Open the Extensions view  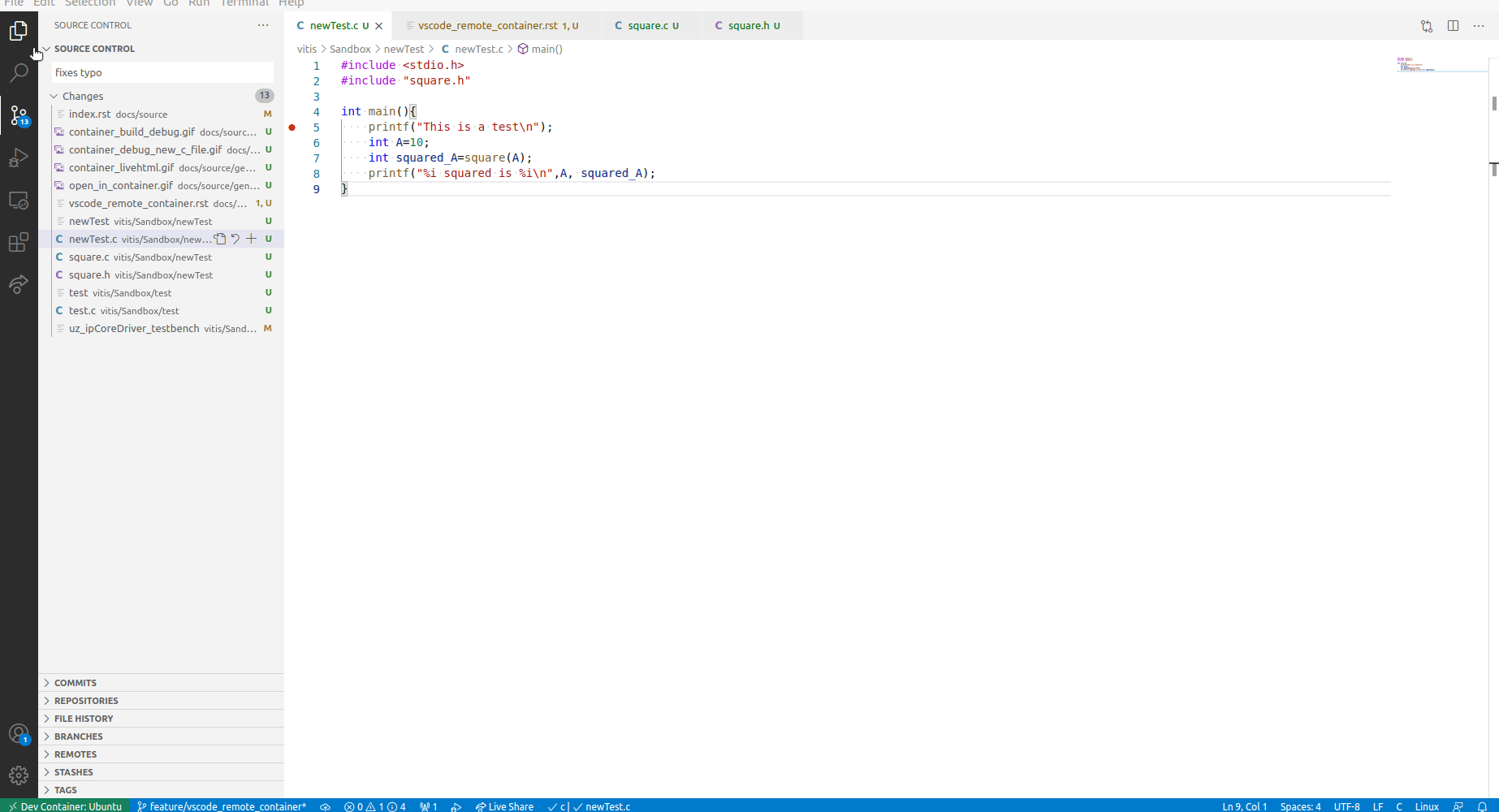(x=19, y=242)
